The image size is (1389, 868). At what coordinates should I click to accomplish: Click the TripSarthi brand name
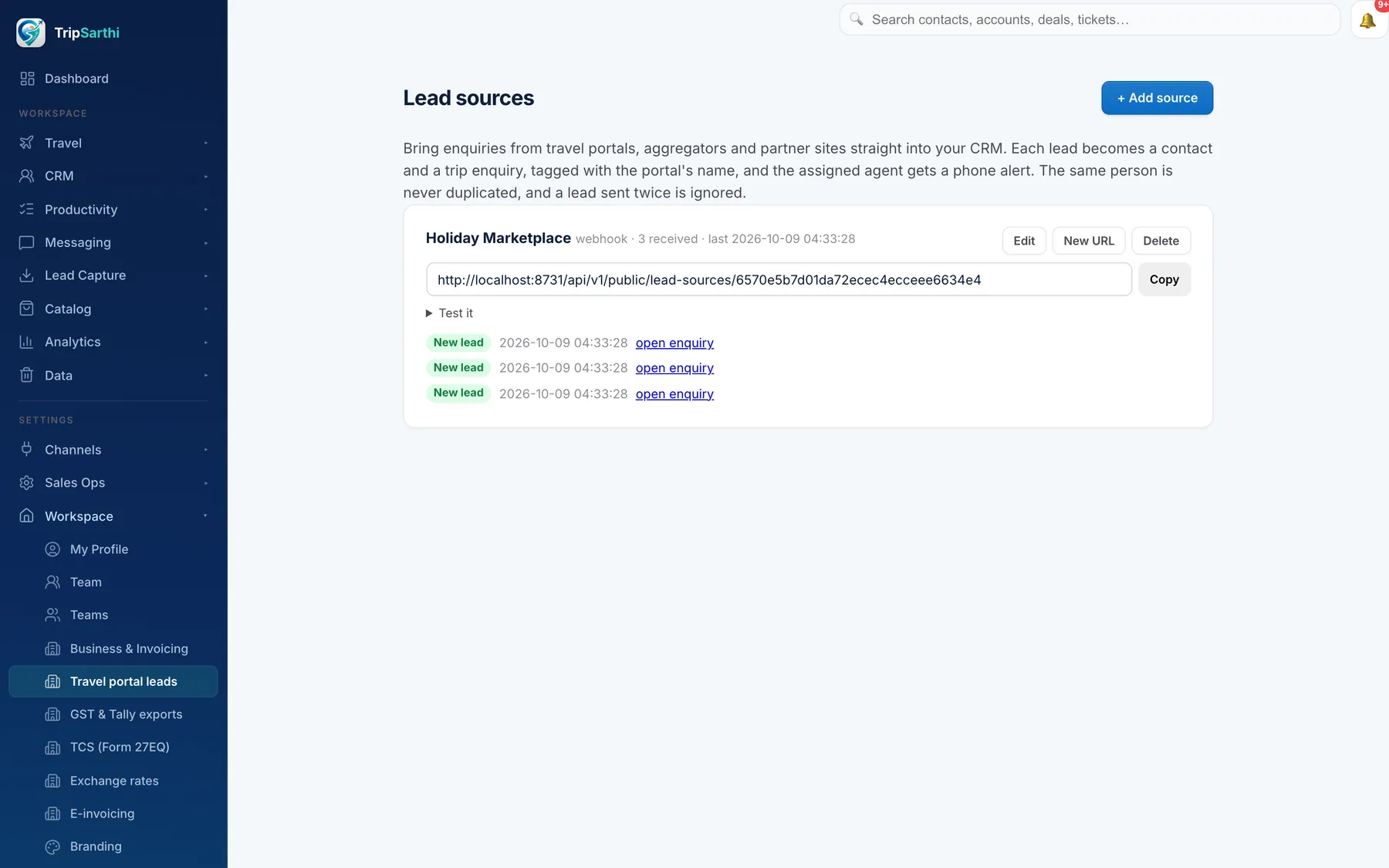point(87,32)
